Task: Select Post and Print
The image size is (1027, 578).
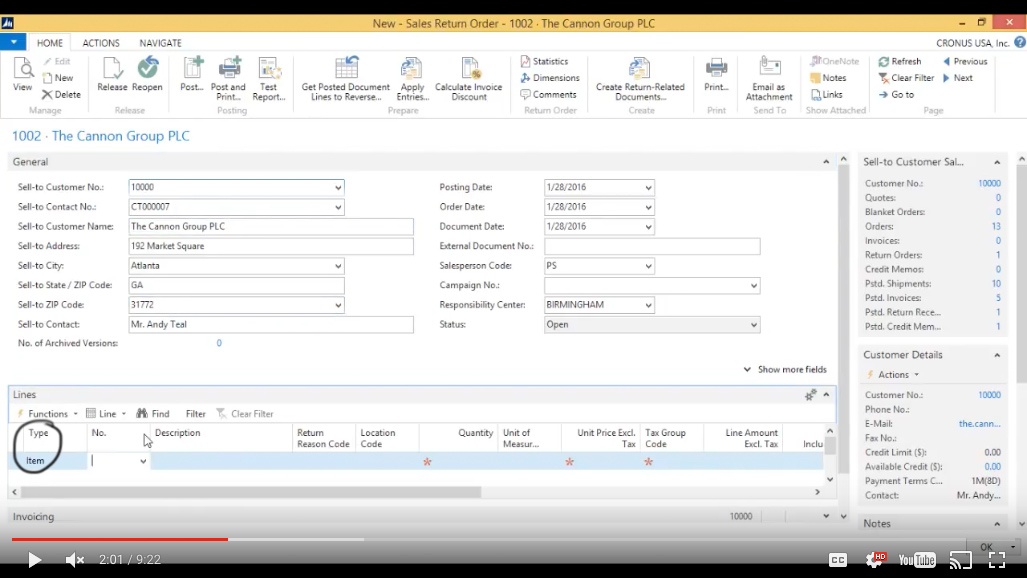Action: coord(228,79)
